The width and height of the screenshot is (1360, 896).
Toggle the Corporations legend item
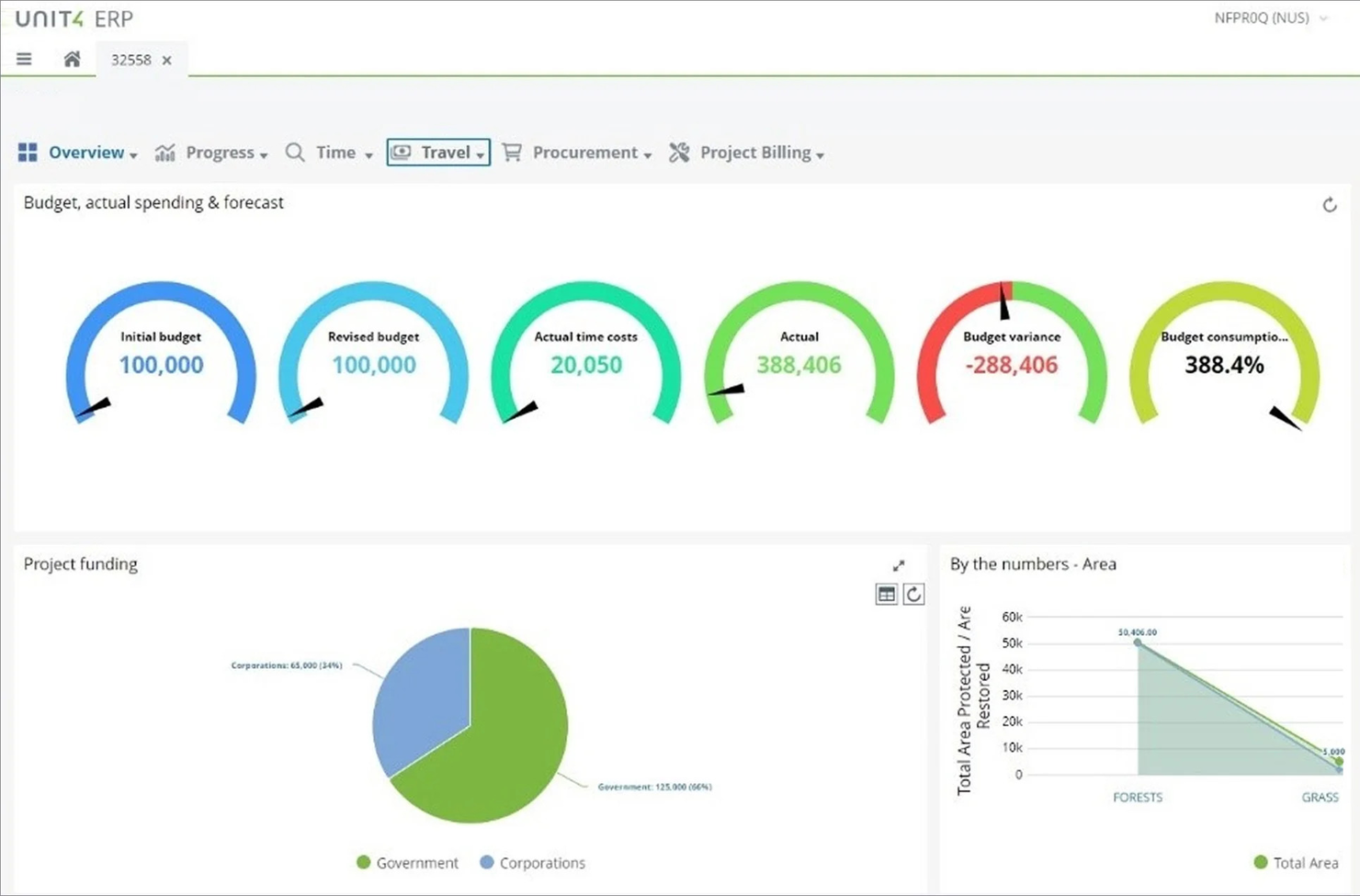click(531, 862)
